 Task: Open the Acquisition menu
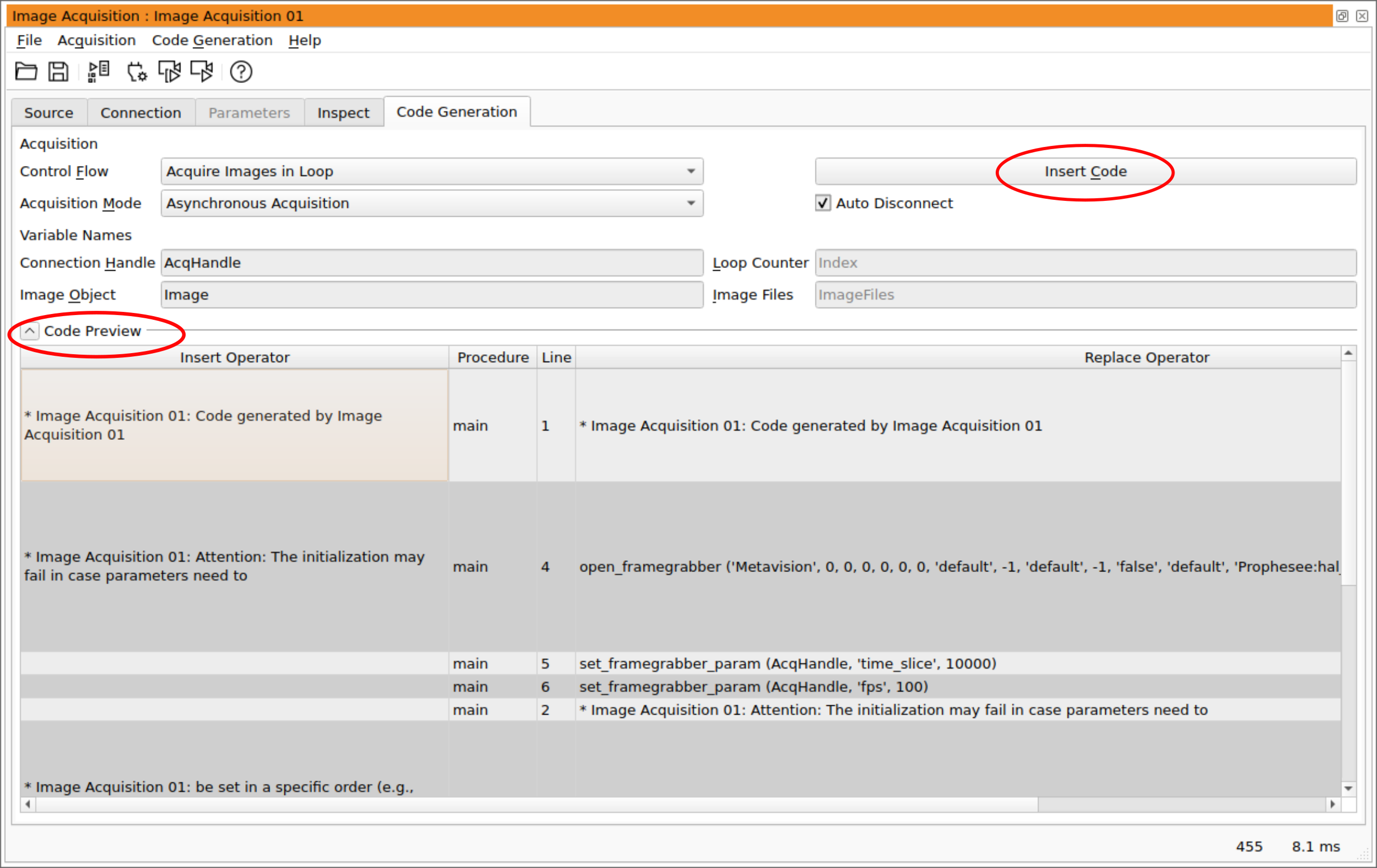click(96, 40)
